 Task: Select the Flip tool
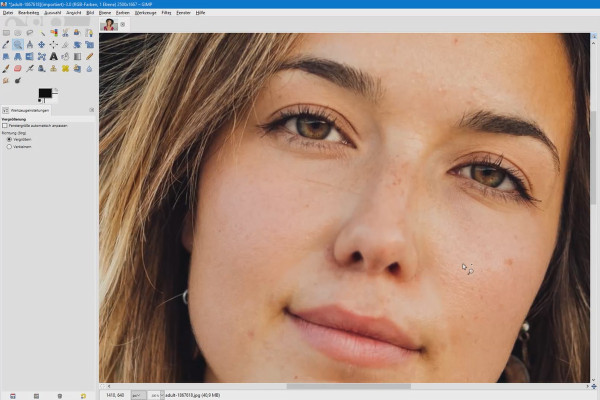click(30, 57)
